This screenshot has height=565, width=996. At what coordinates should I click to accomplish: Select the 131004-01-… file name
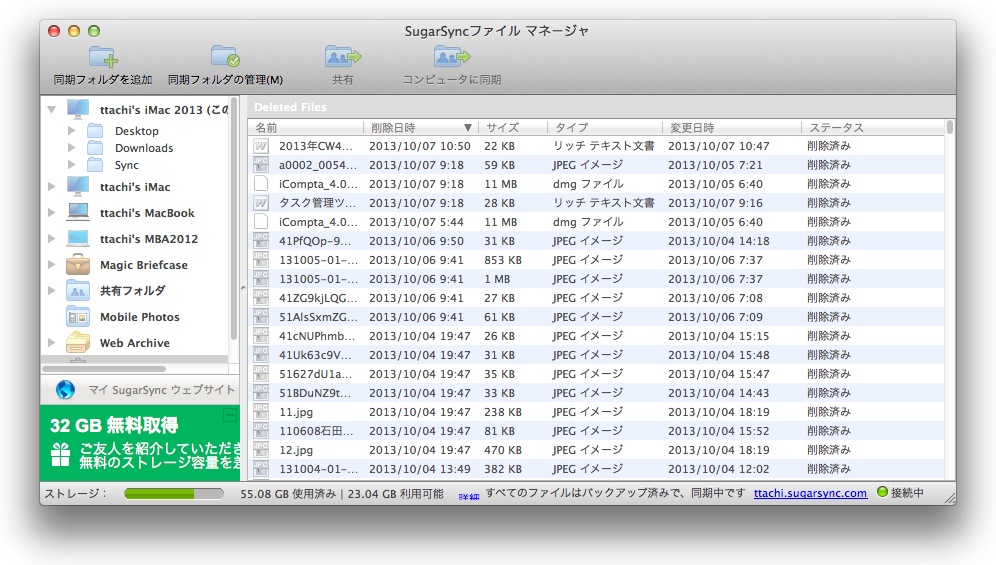pyautogui.click(x=318, y=469)
